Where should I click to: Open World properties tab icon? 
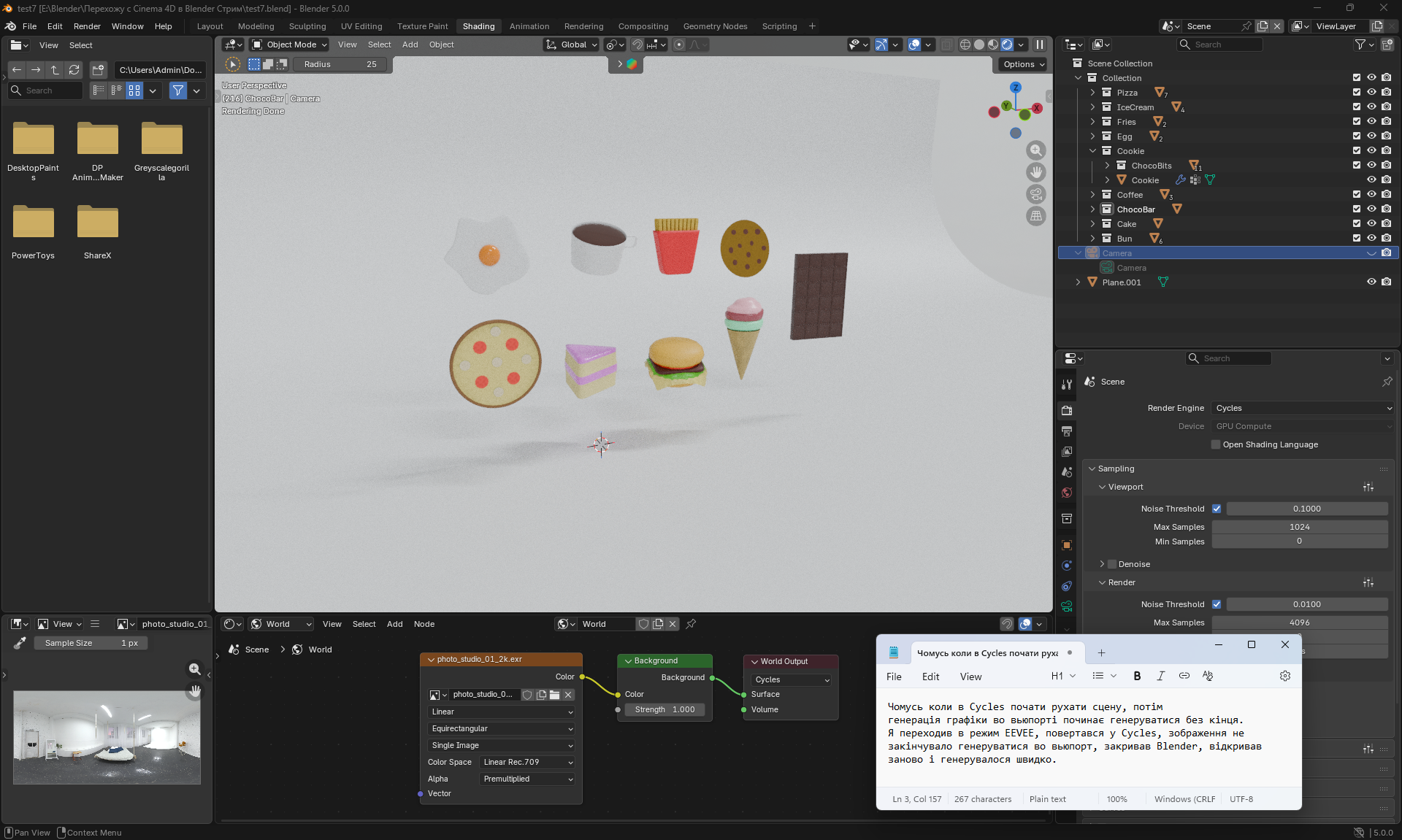[1067, 493]
